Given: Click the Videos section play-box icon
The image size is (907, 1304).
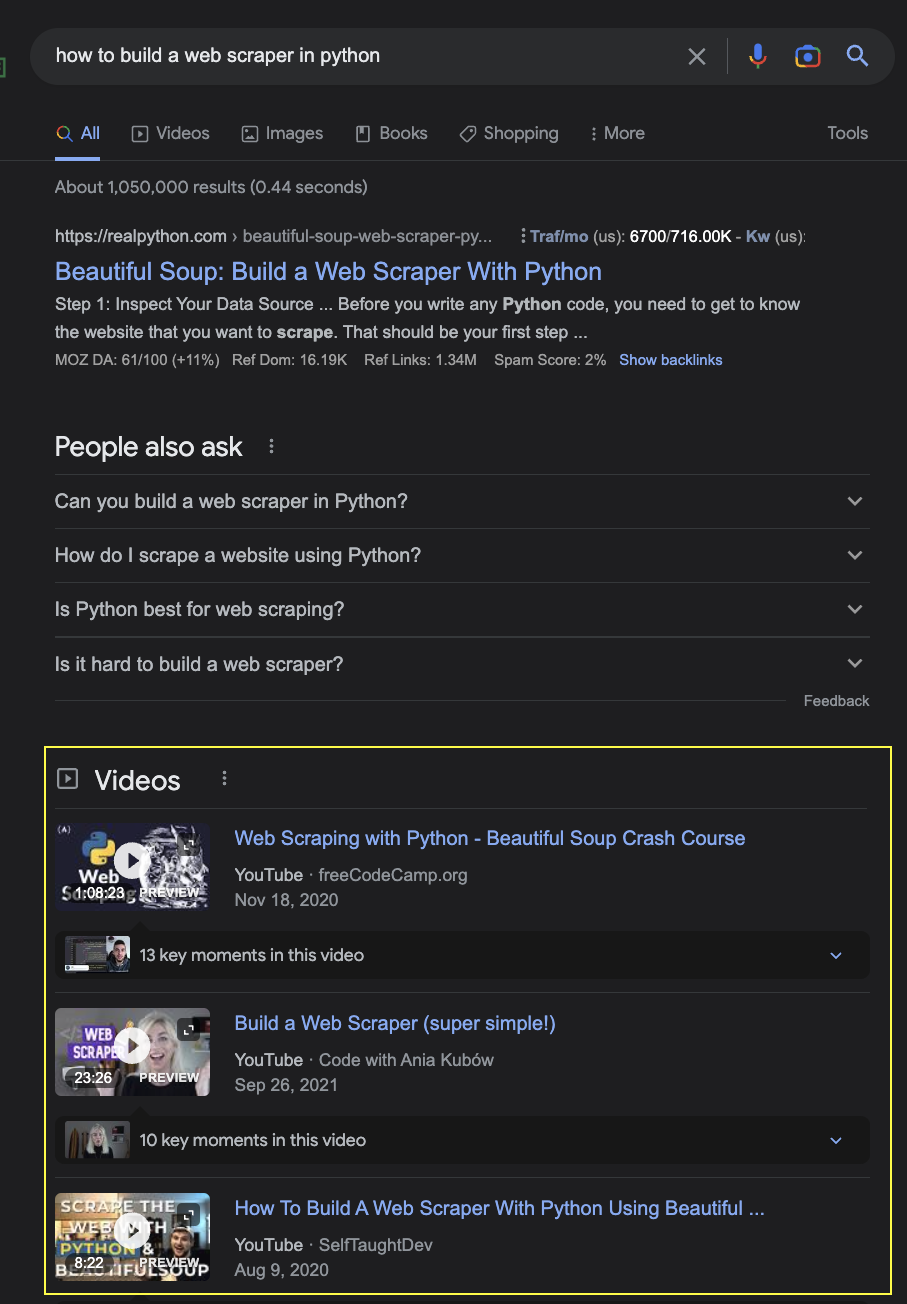Looking at the screenshot, I should 67,778.
